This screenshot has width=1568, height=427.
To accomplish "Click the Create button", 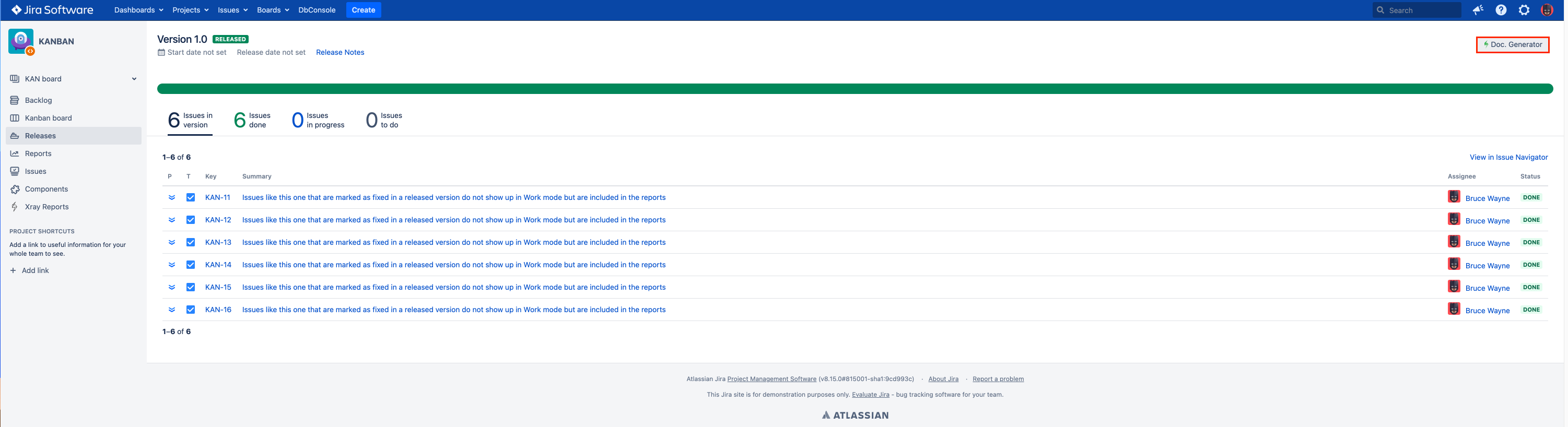I will pos(364,10).
